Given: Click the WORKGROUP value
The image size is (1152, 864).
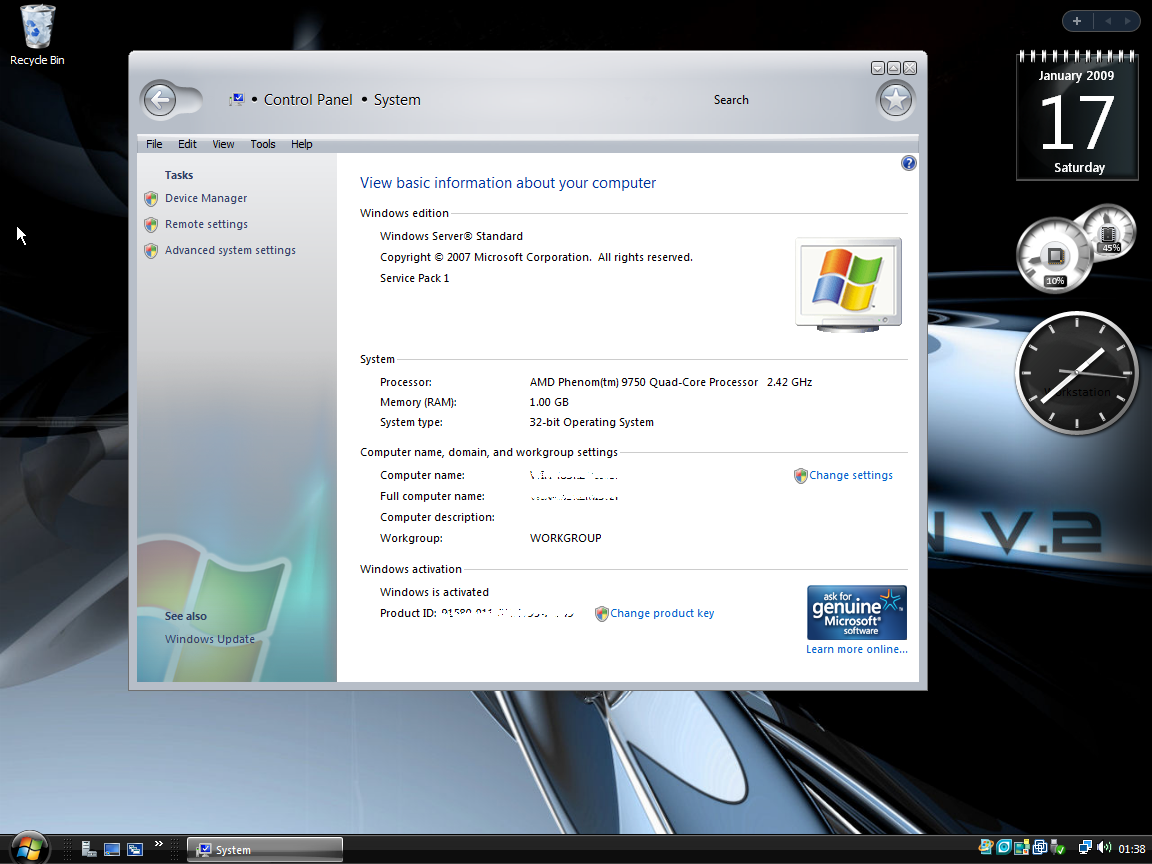Looking at the screenshot, I should click(566, 539).
